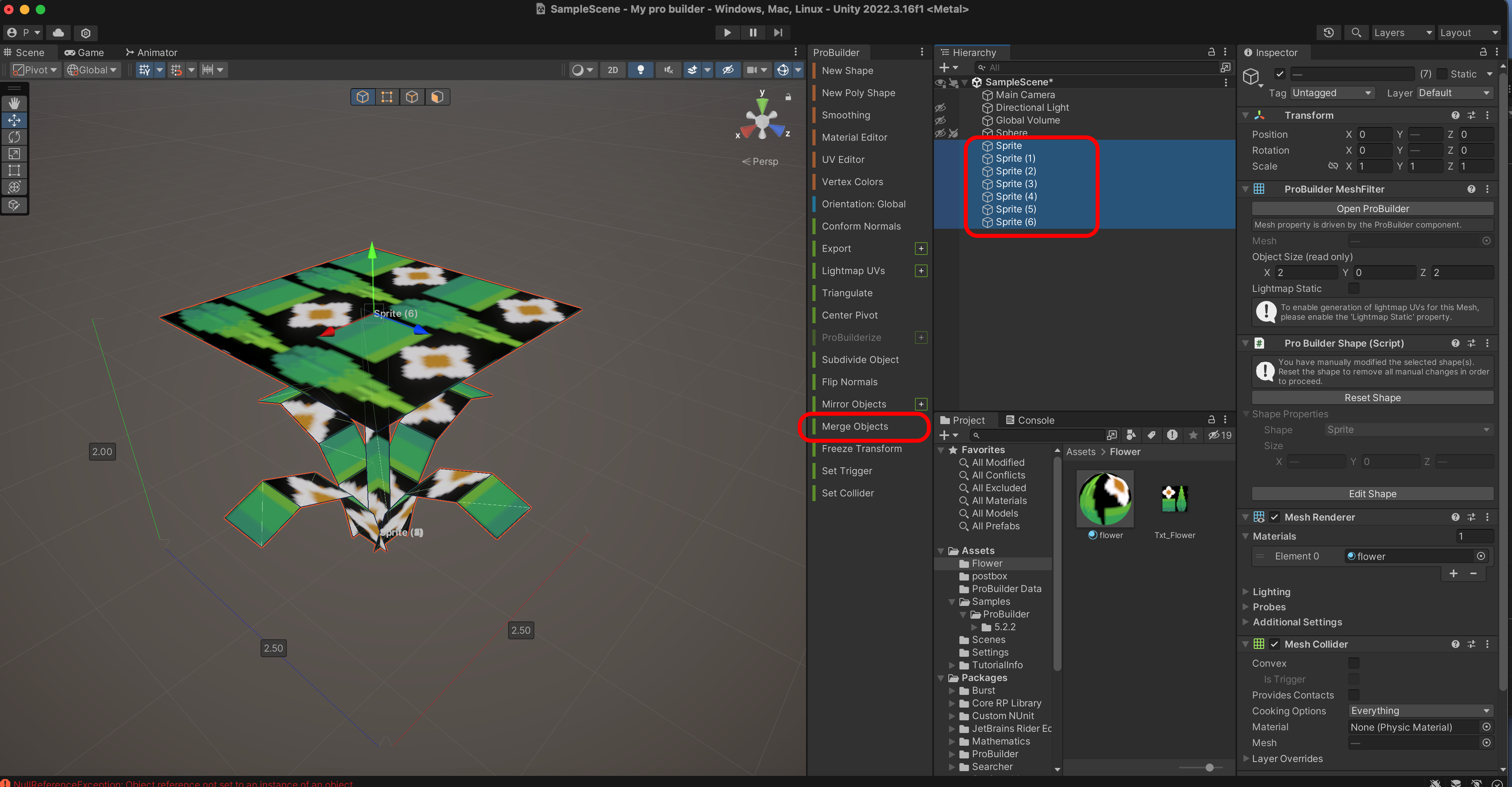
Task: Toggle Directional Light visibility eye icon
Action: click(940, 107)
